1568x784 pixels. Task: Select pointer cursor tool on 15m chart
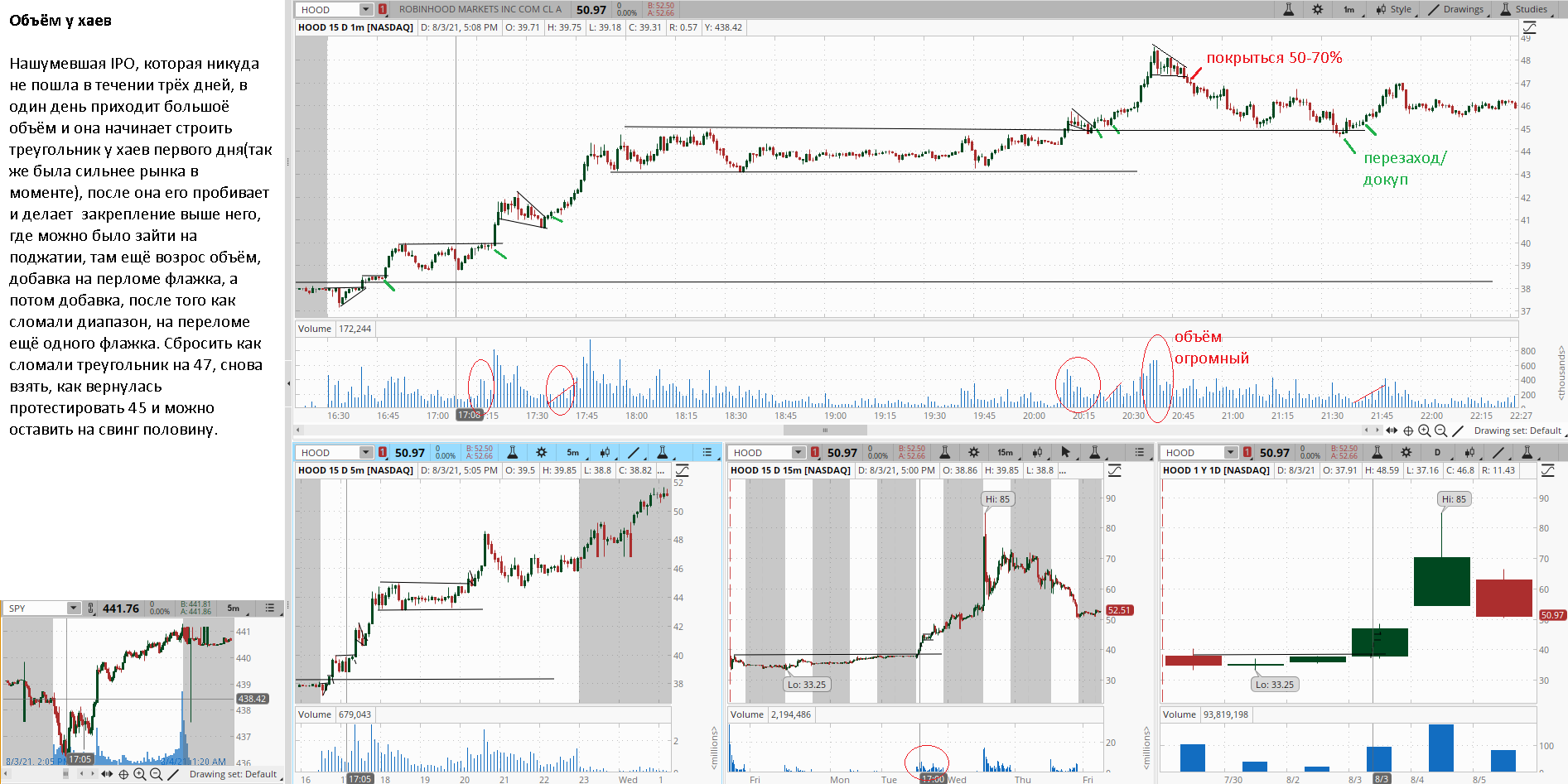click(x=1066, y=452)
